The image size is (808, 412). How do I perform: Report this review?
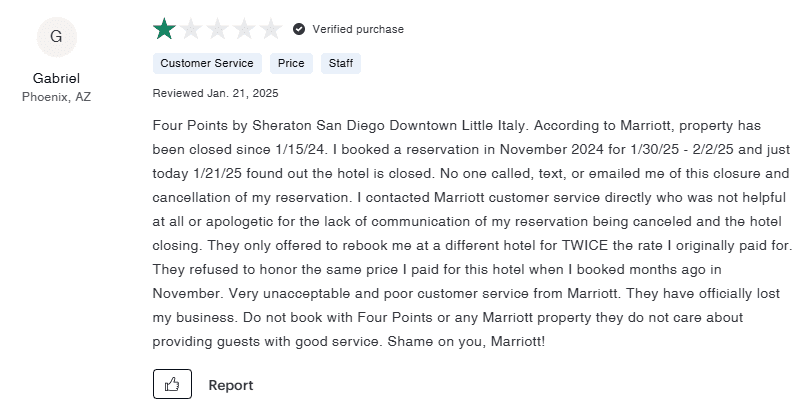click(x=230, y=385)
